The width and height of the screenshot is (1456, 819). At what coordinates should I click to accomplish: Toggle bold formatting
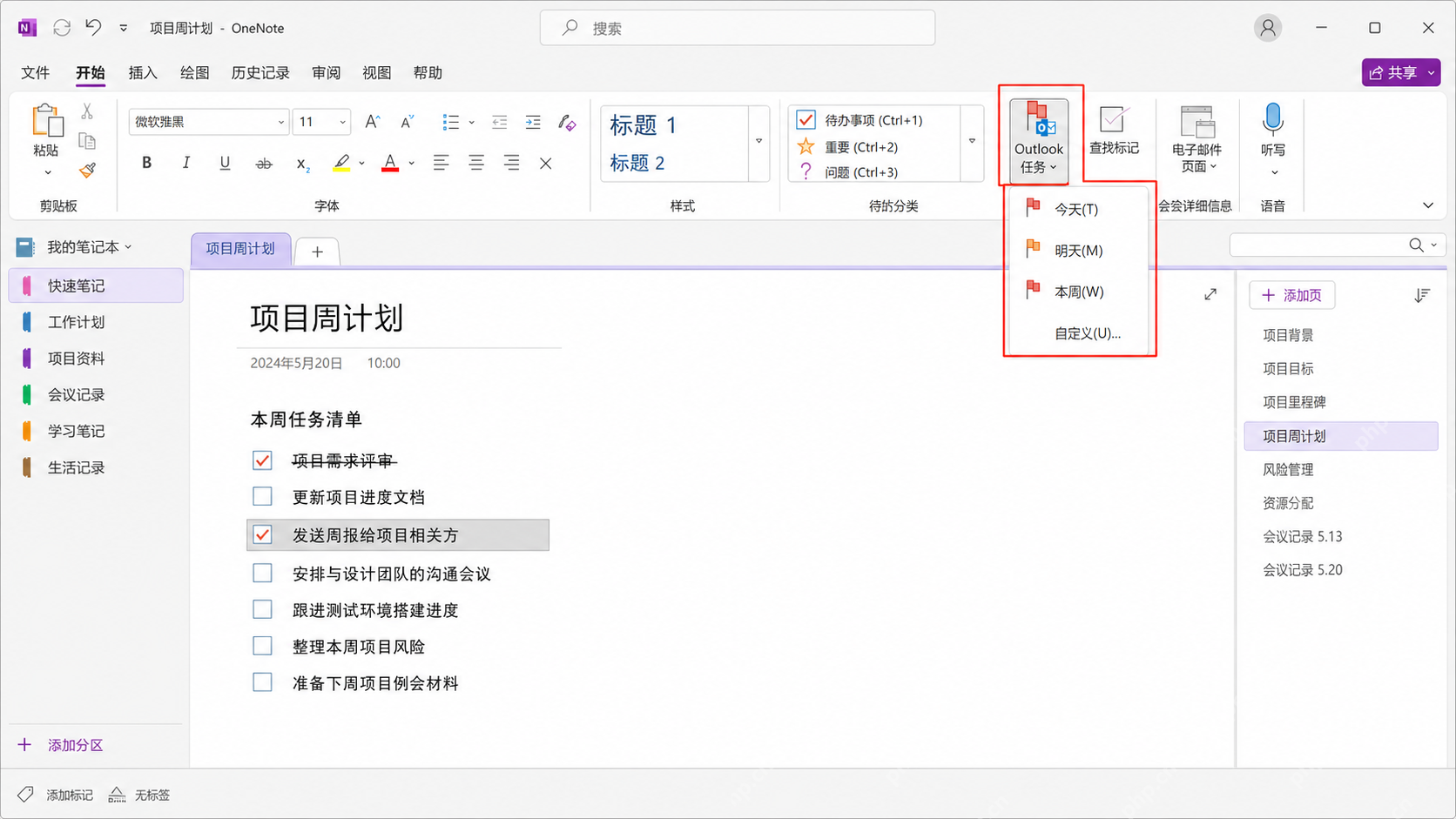point(146,163)
